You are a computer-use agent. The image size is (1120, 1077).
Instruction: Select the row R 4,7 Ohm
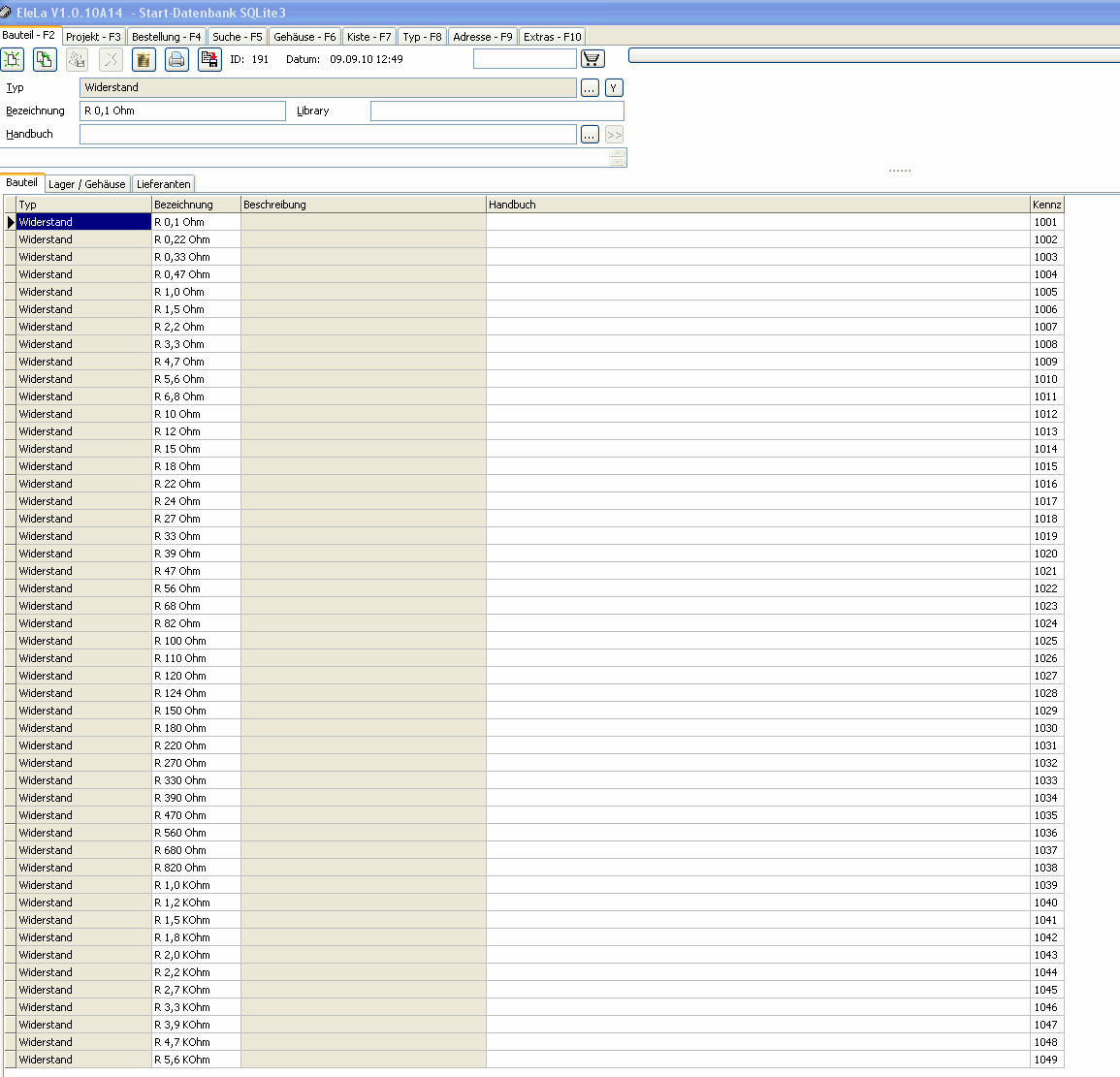pyautogui.click(x=534, y=362)
